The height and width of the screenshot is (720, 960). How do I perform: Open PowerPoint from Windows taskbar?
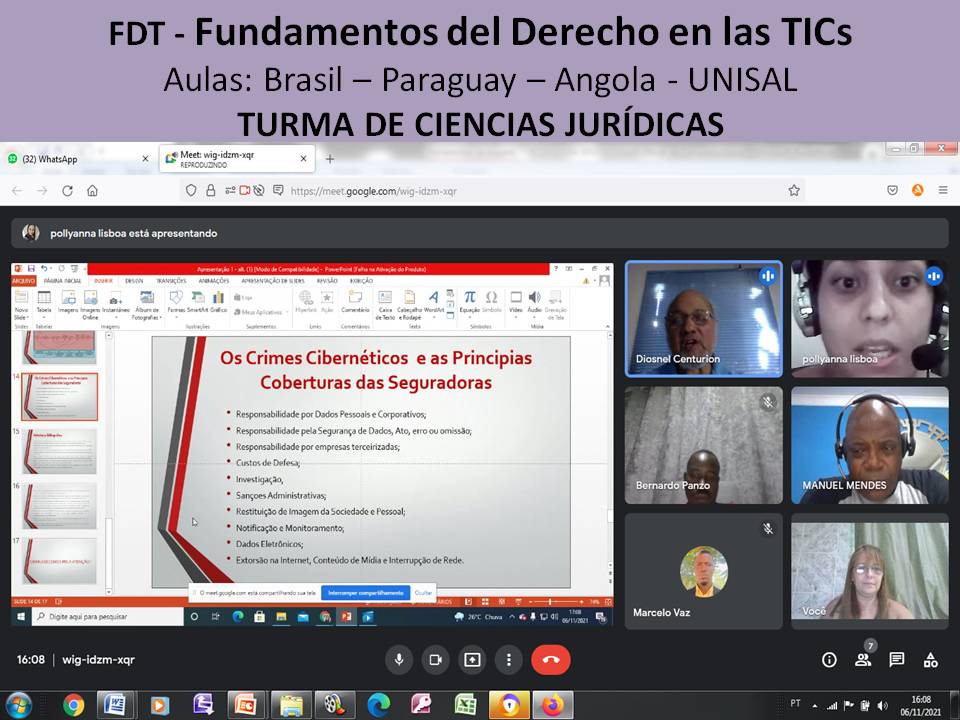click(x=247, y=705)
